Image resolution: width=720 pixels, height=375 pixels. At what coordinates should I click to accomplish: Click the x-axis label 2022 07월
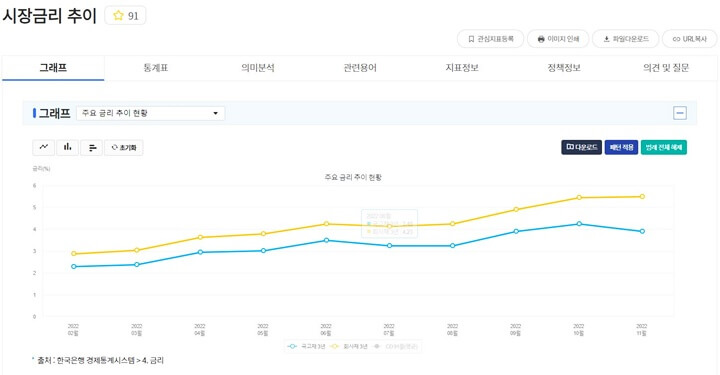(x=389, y=330)
